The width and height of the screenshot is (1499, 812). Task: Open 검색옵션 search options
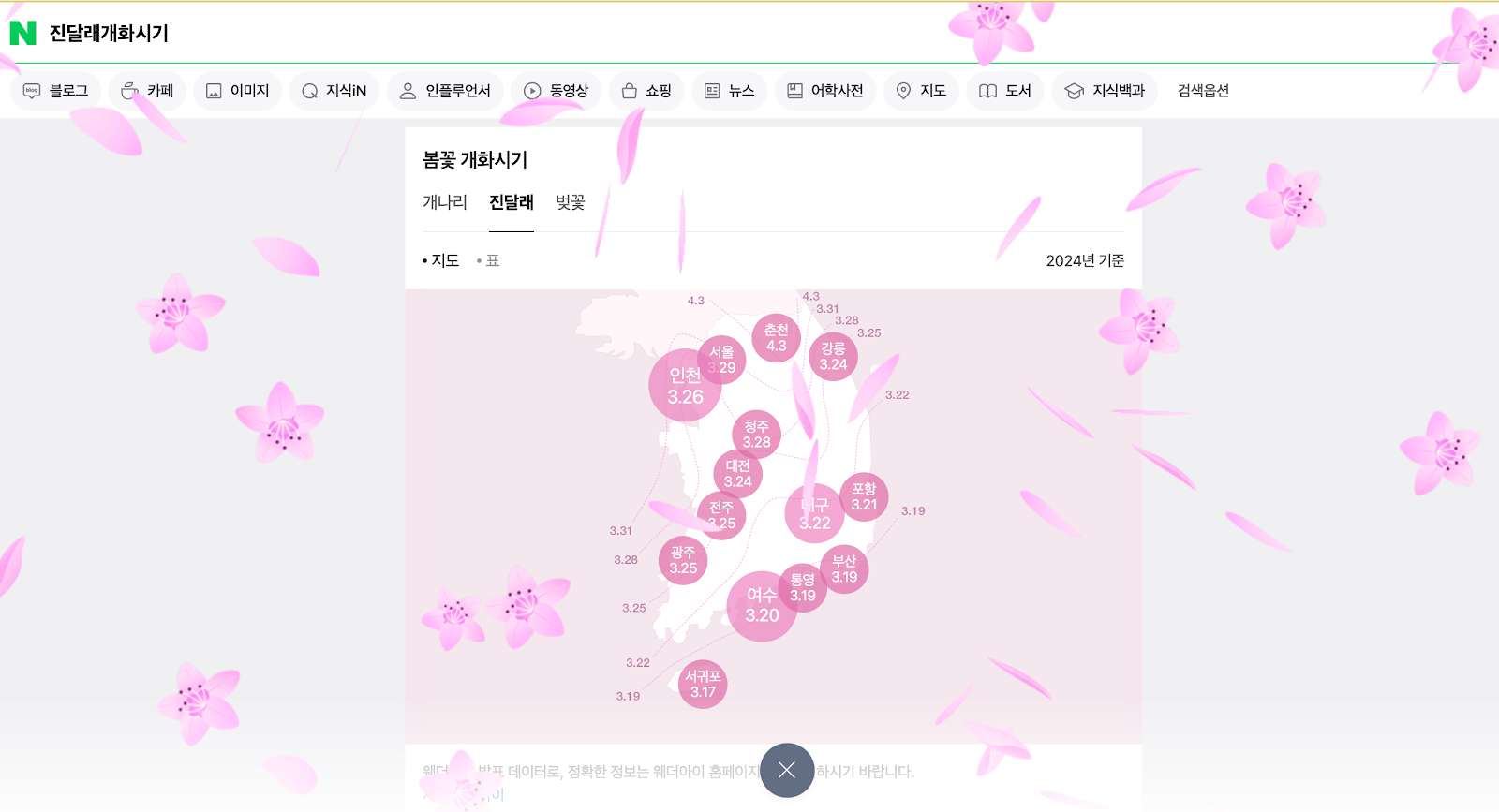coord(1203,91)
